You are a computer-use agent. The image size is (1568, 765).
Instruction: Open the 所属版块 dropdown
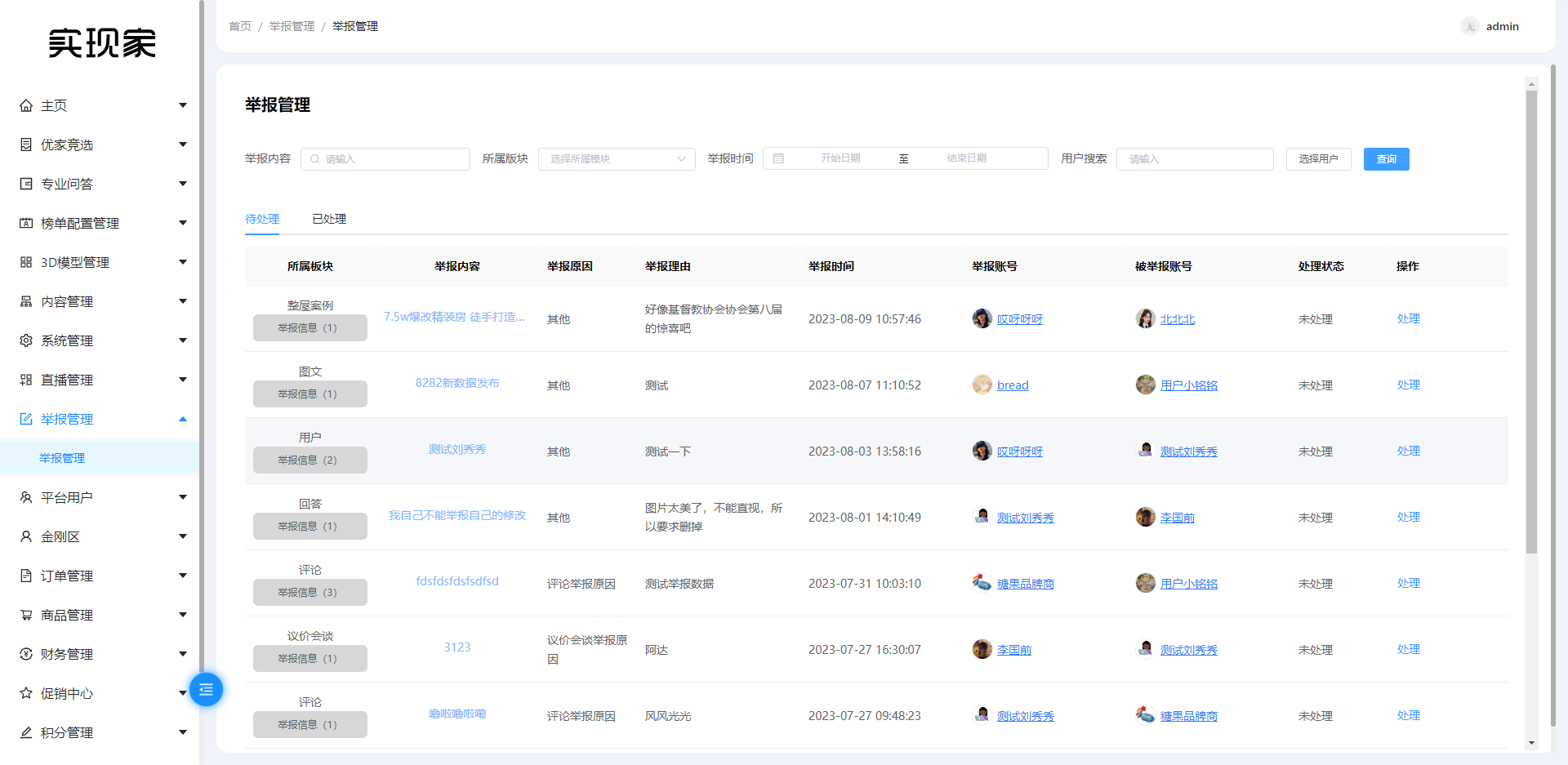tap(617, 159)
